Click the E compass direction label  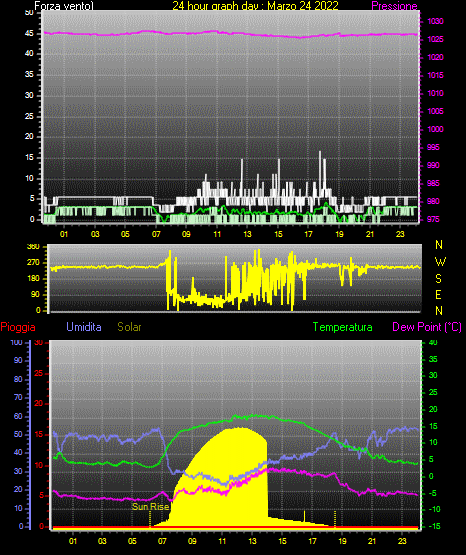(x=438, y=294)
